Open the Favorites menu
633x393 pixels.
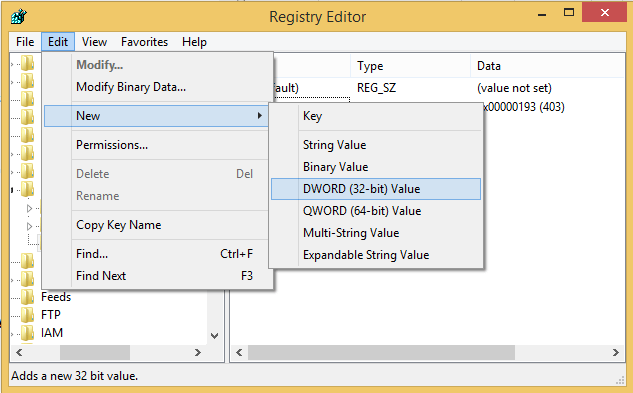144,42
